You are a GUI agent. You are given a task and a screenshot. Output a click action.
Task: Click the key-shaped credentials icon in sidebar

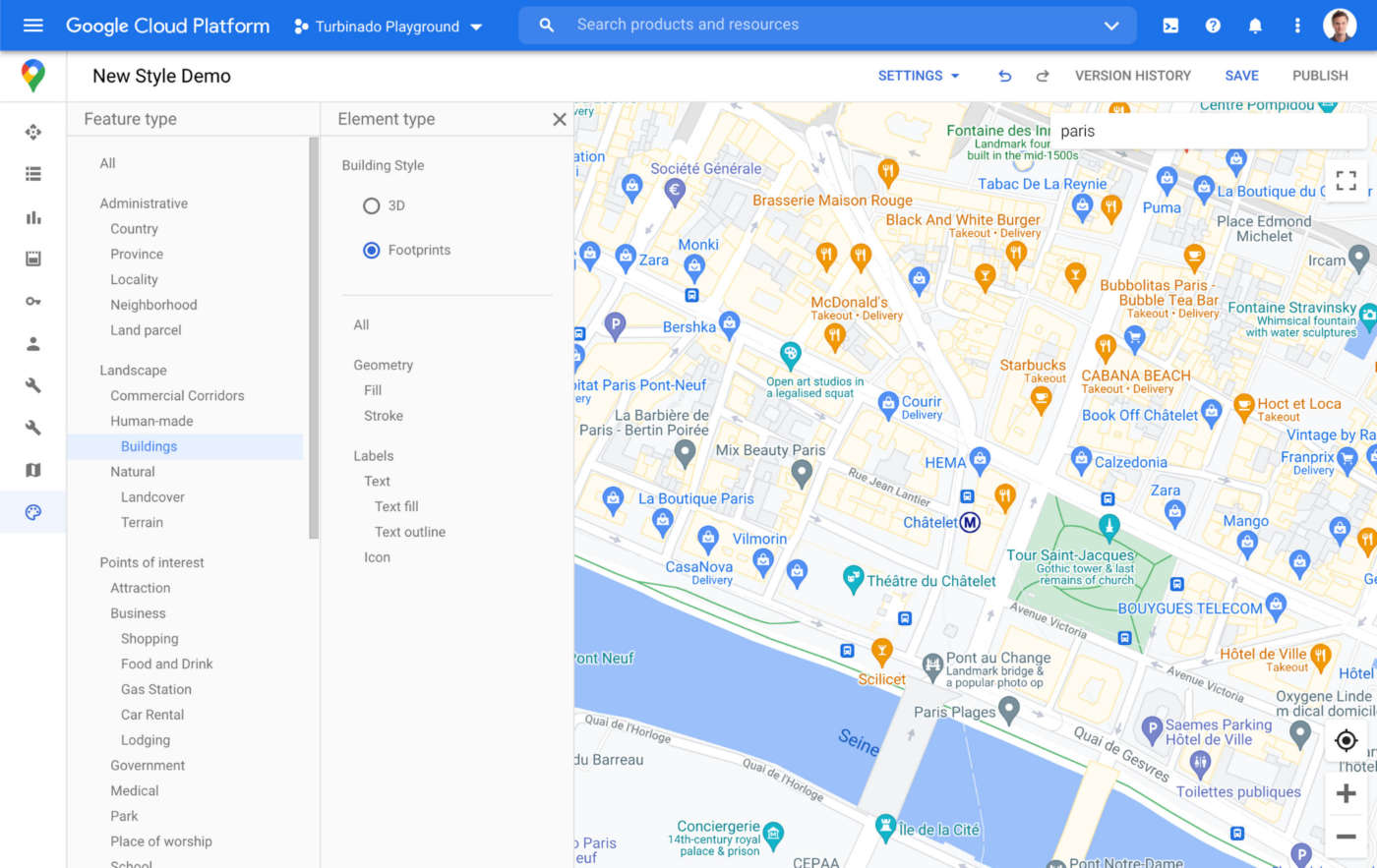(32, 301)
